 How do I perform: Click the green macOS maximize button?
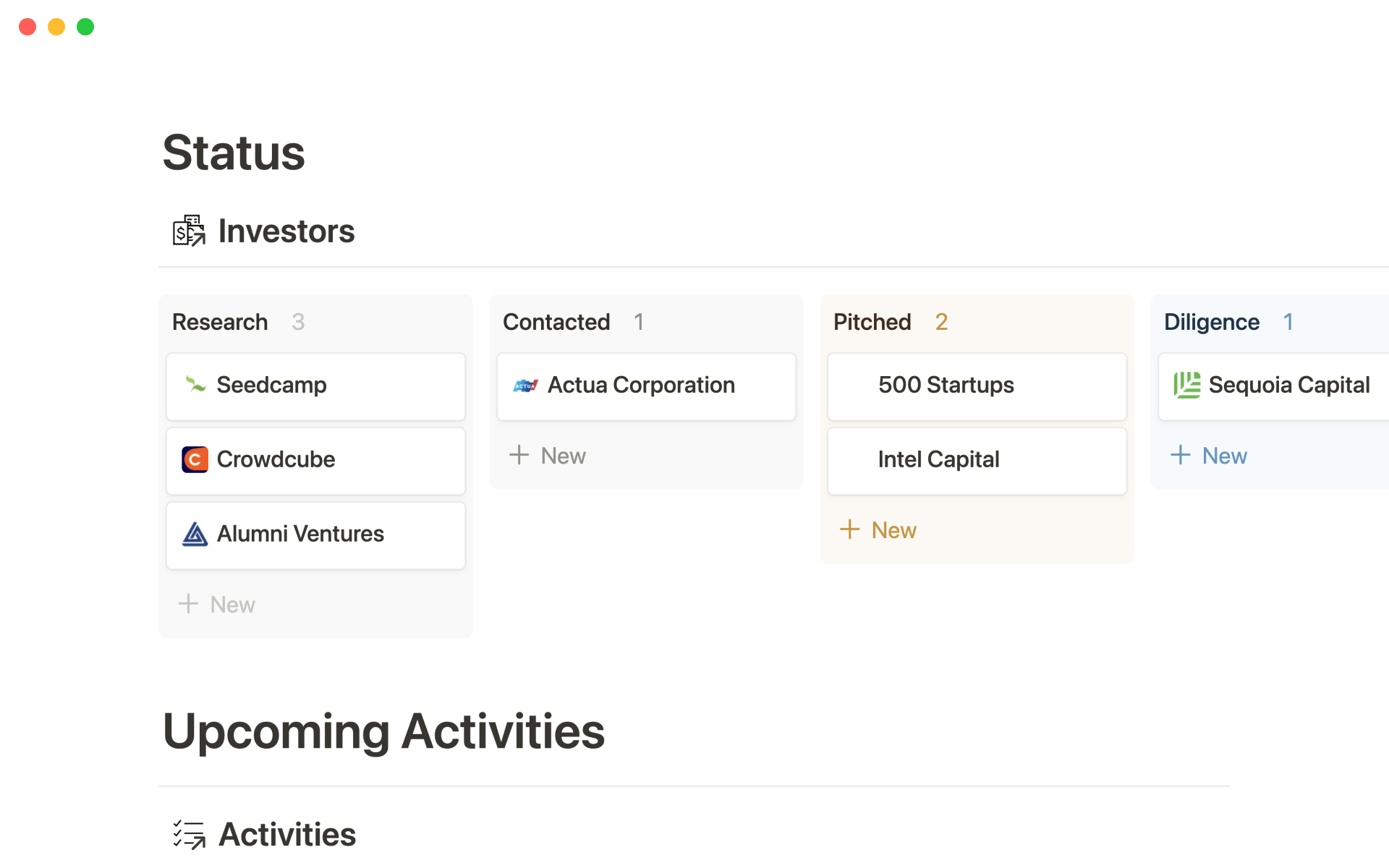coord(85,27)
